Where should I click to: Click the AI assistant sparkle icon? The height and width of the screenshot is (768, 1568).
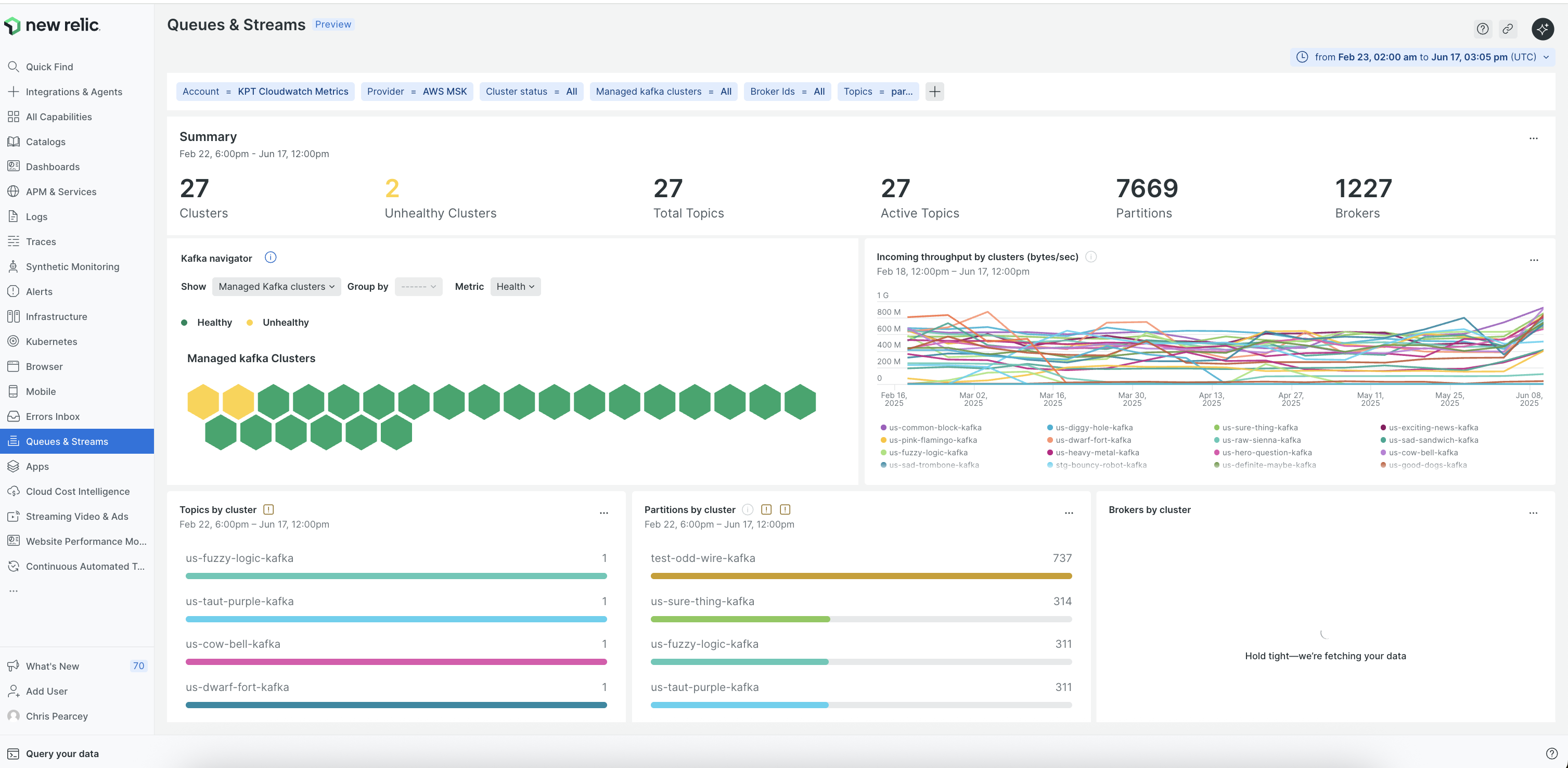[1542, 29]
